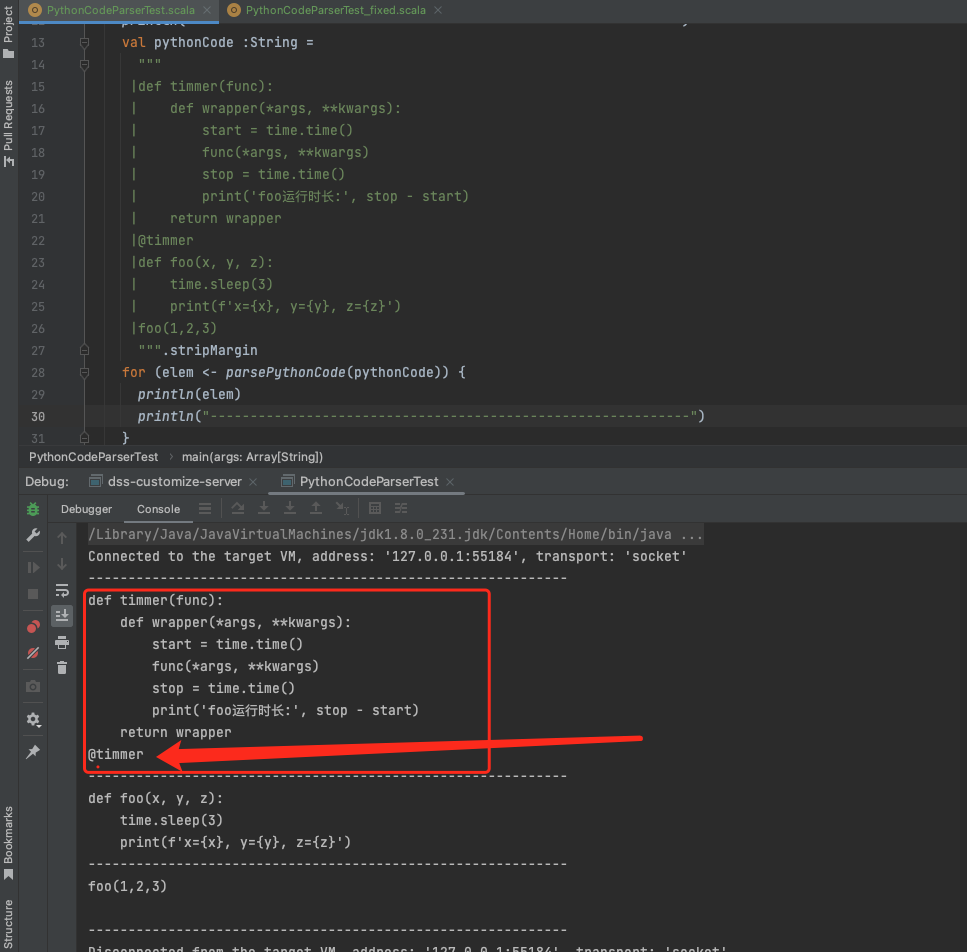Open Structure tool window
This screenshot has width=967, height=952.
pyautogui.click(x=9, y=924)
